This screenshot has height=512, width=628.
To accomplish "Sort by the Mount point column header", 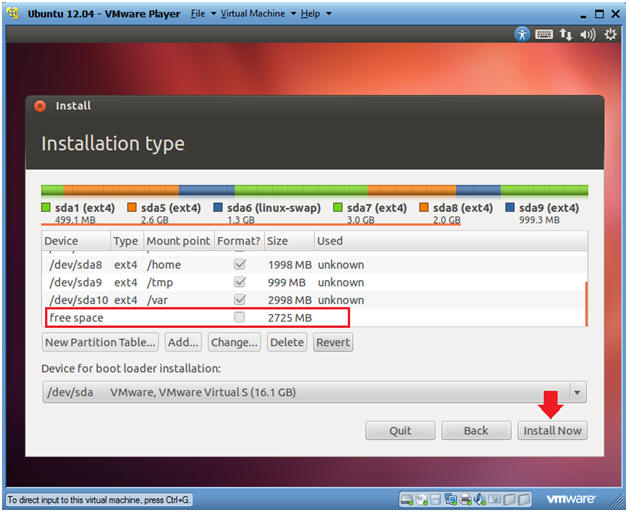I will click(x=179, y=241).
